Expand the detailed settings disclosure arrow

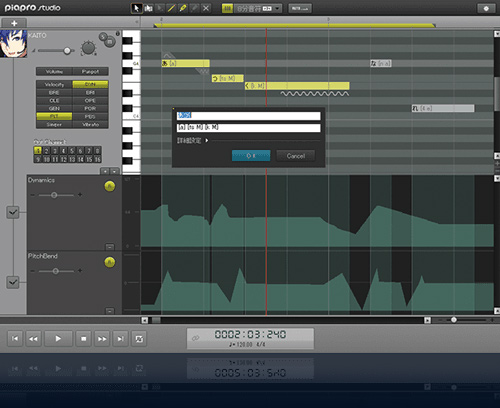(x=207, y=140)
